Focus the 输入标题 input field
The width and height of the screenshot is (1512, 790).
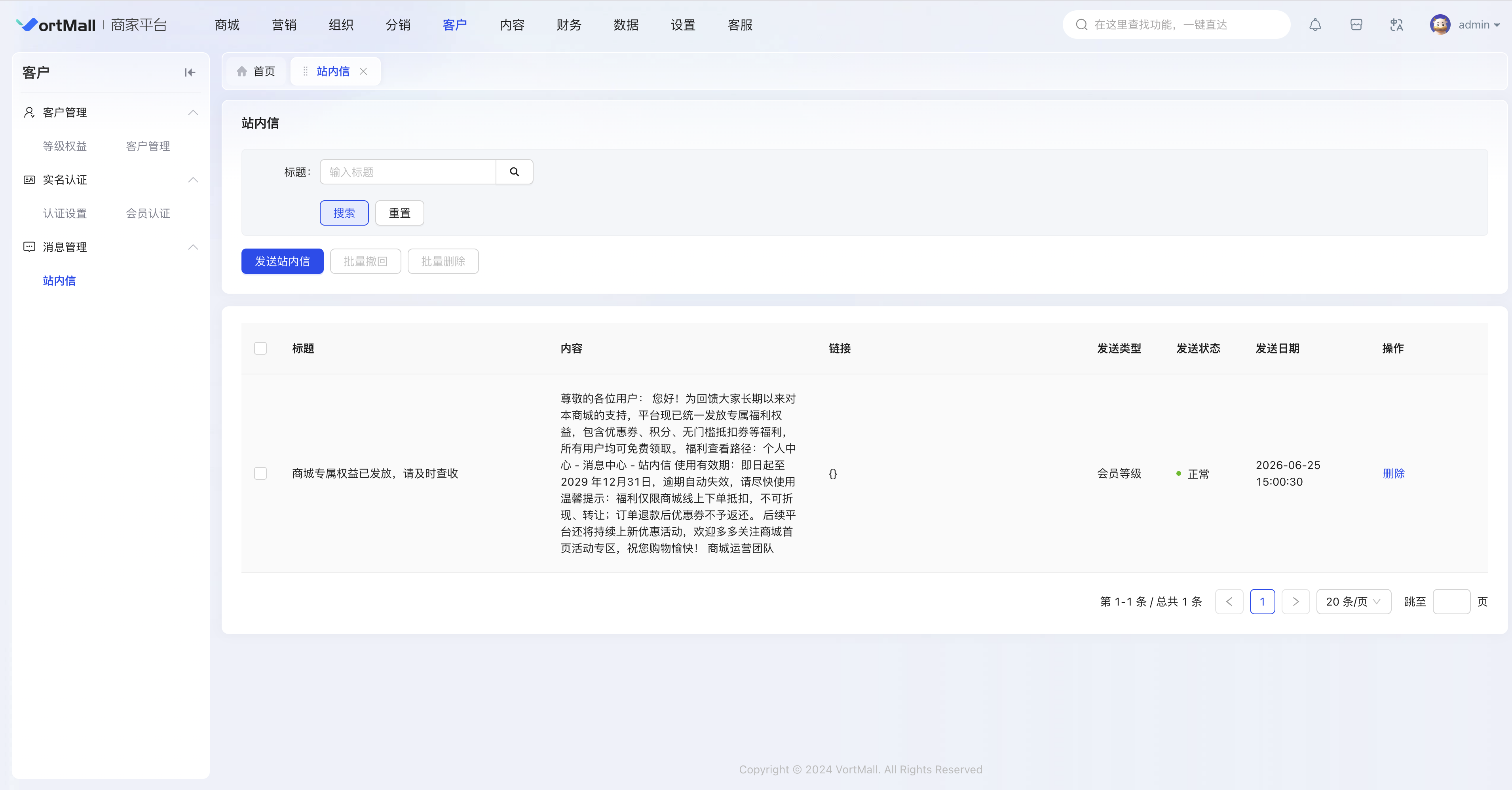[408, 172]
